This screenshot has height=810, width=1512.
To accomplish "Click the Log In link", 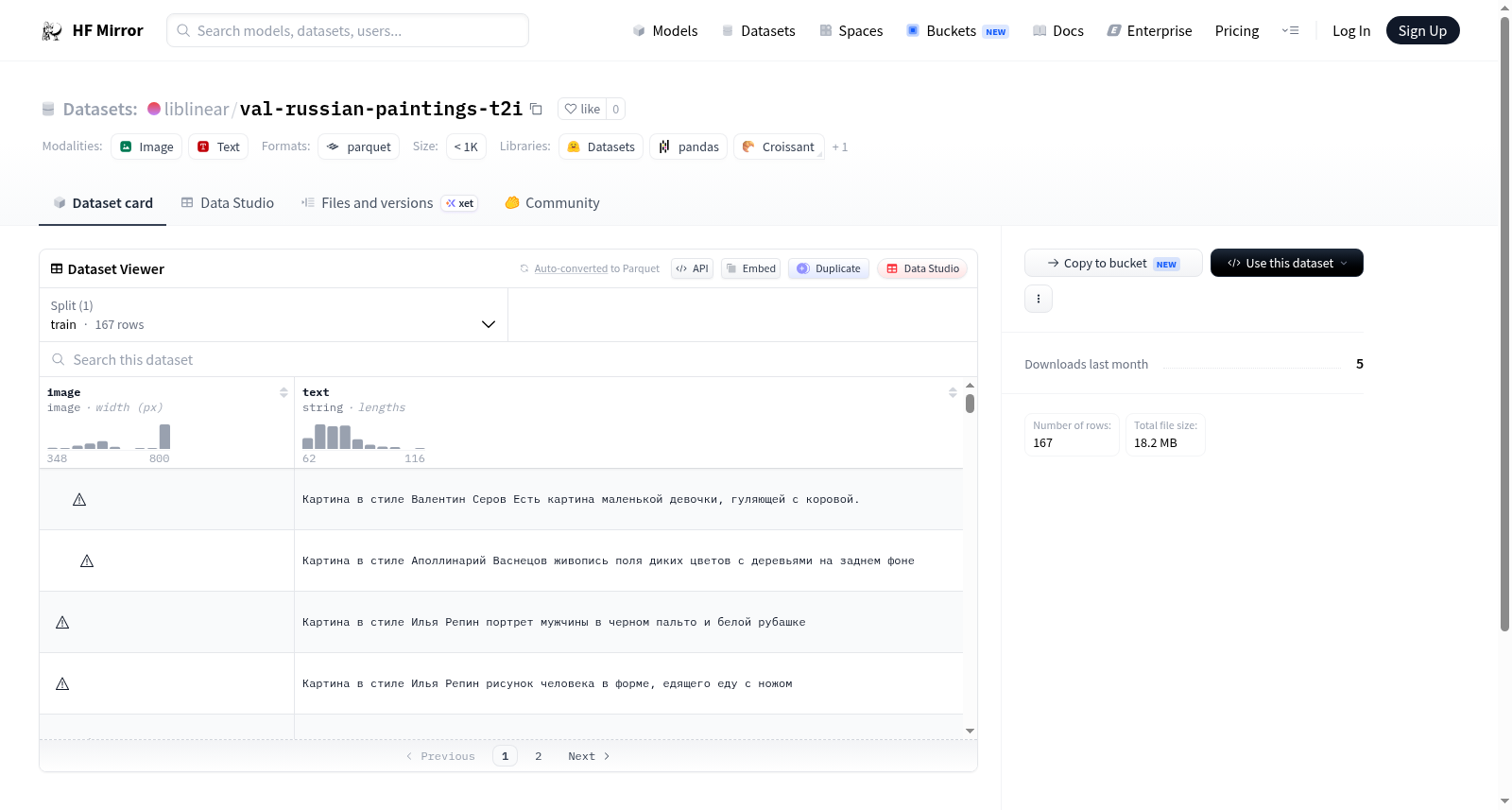I will [1351, 31].
